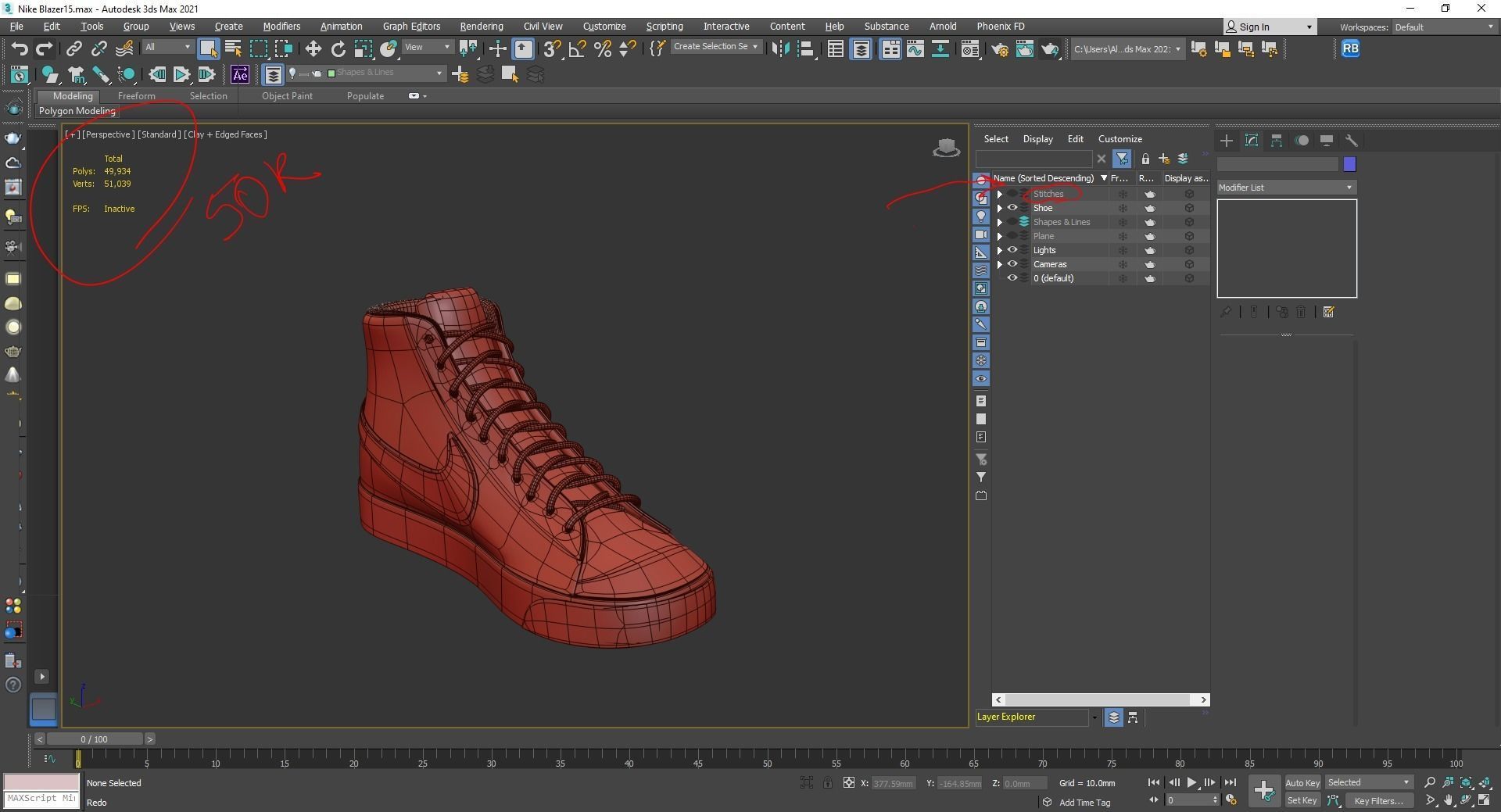Open the Modifiers menu
This screenshot has width=1501, height=812.
click(281, 27)
